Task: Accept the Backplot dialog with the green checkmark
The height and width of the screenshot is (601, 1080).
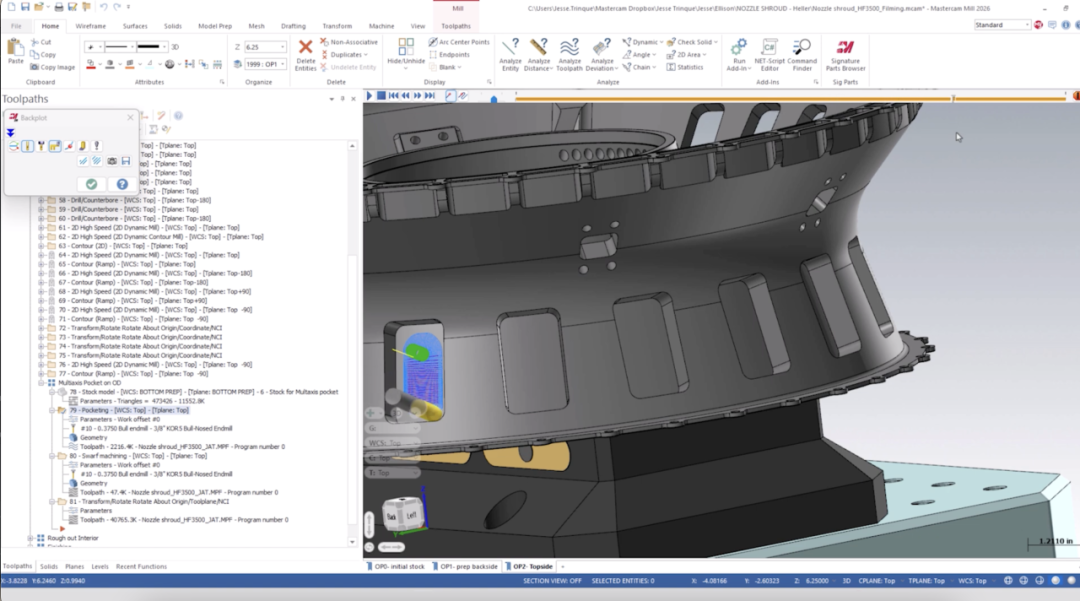Action: 92,184
